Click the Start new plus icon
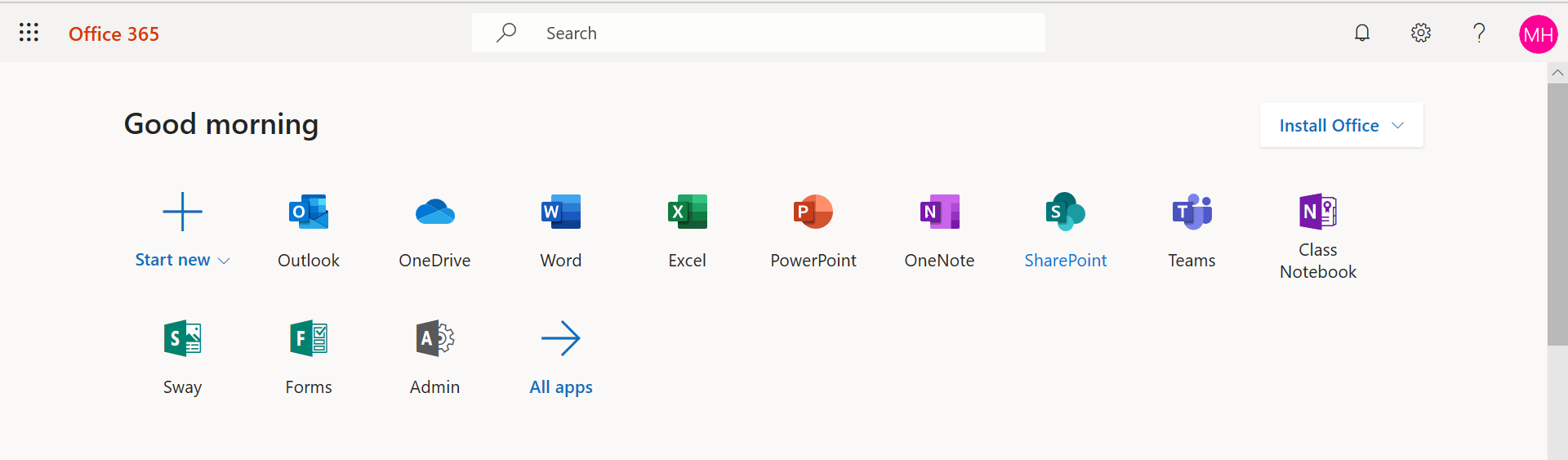Viewport: 1568px width, 460px height. [182, 212]
